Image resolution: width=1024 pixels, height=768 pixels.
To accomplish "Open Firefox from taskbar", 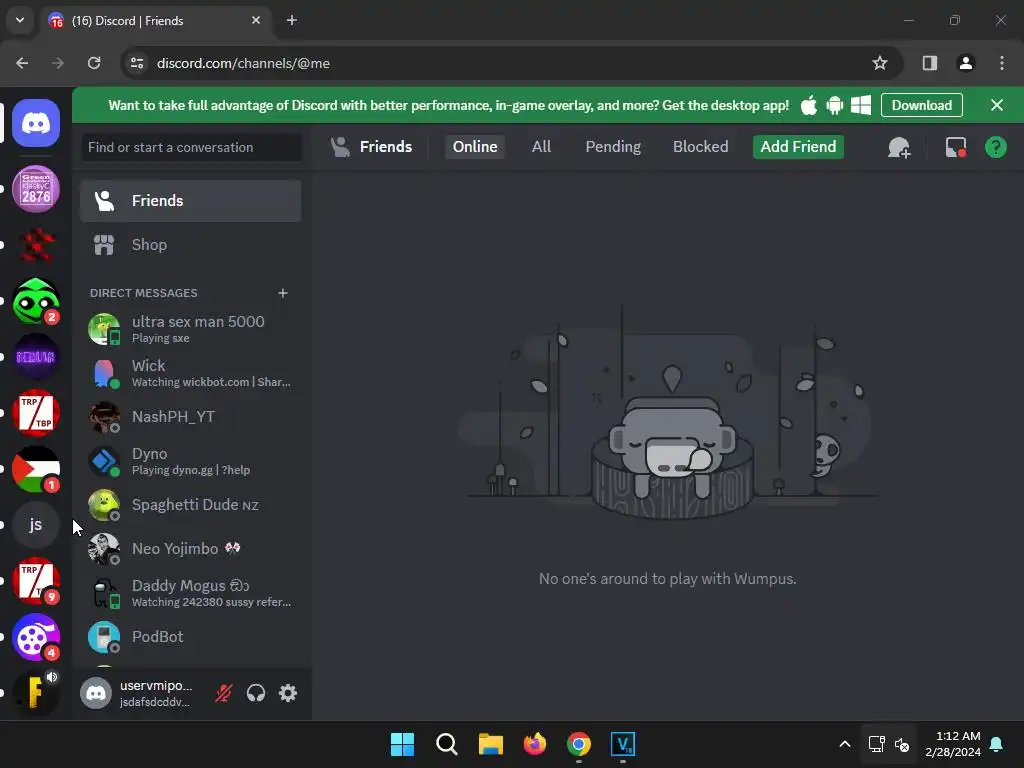I will click(x=535, y=744).
